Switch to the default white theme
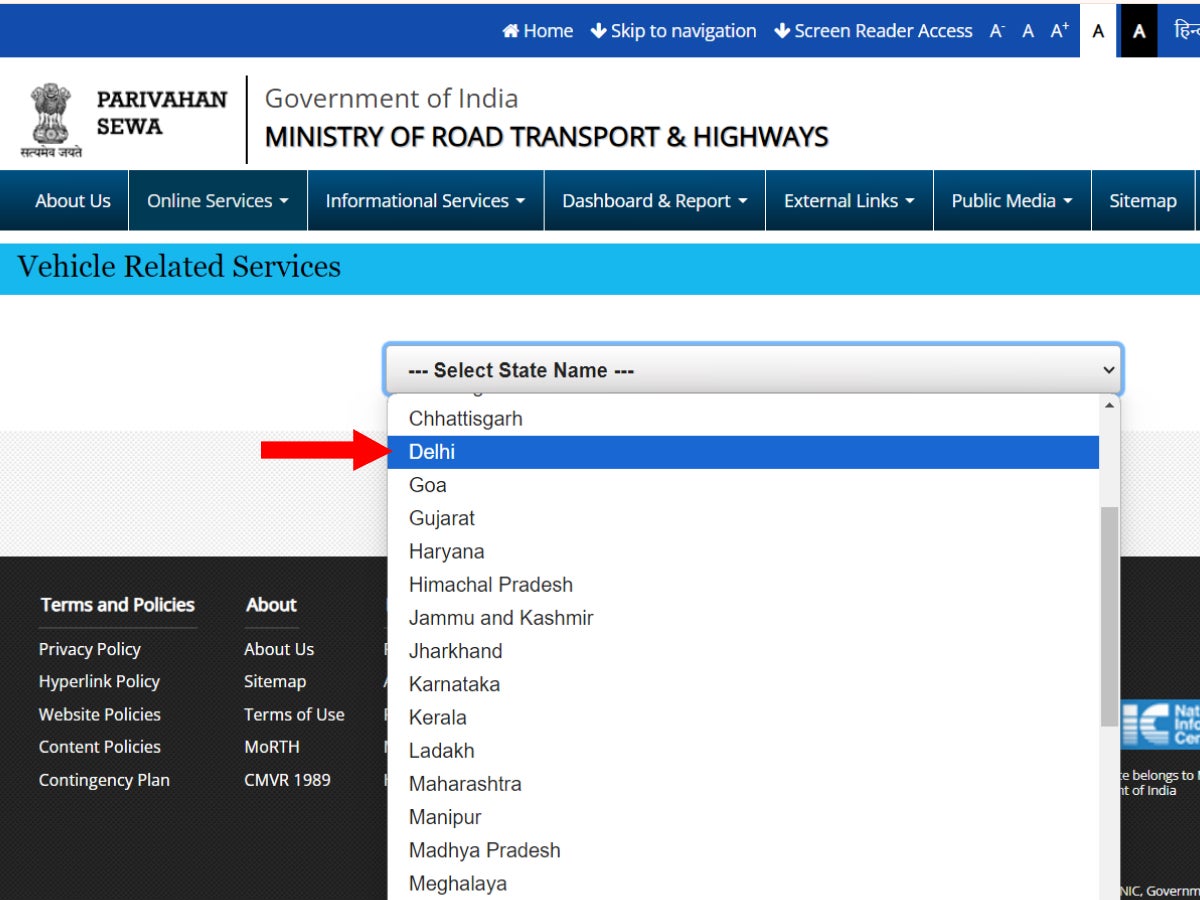This screenshot has height=900, width=1200. coord(1098,30)
